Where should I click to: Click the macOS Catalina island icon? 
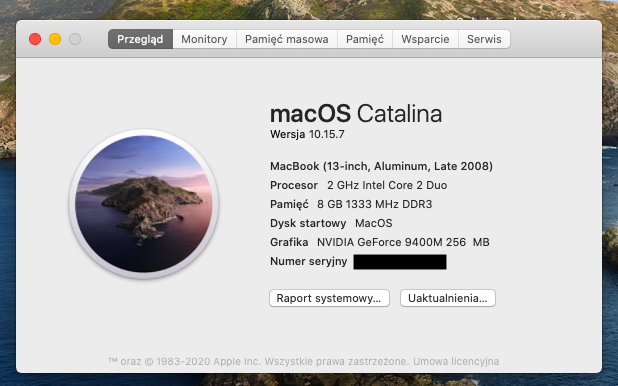click(144, 204)
